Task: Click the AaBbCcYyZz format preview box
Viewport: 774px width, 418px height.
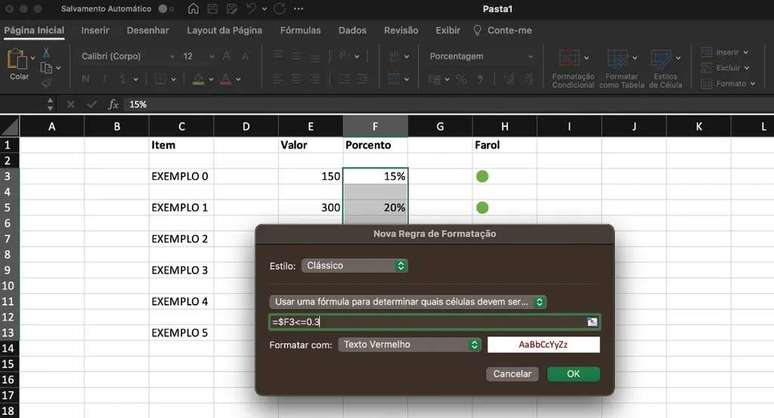Action: [543, 344]
